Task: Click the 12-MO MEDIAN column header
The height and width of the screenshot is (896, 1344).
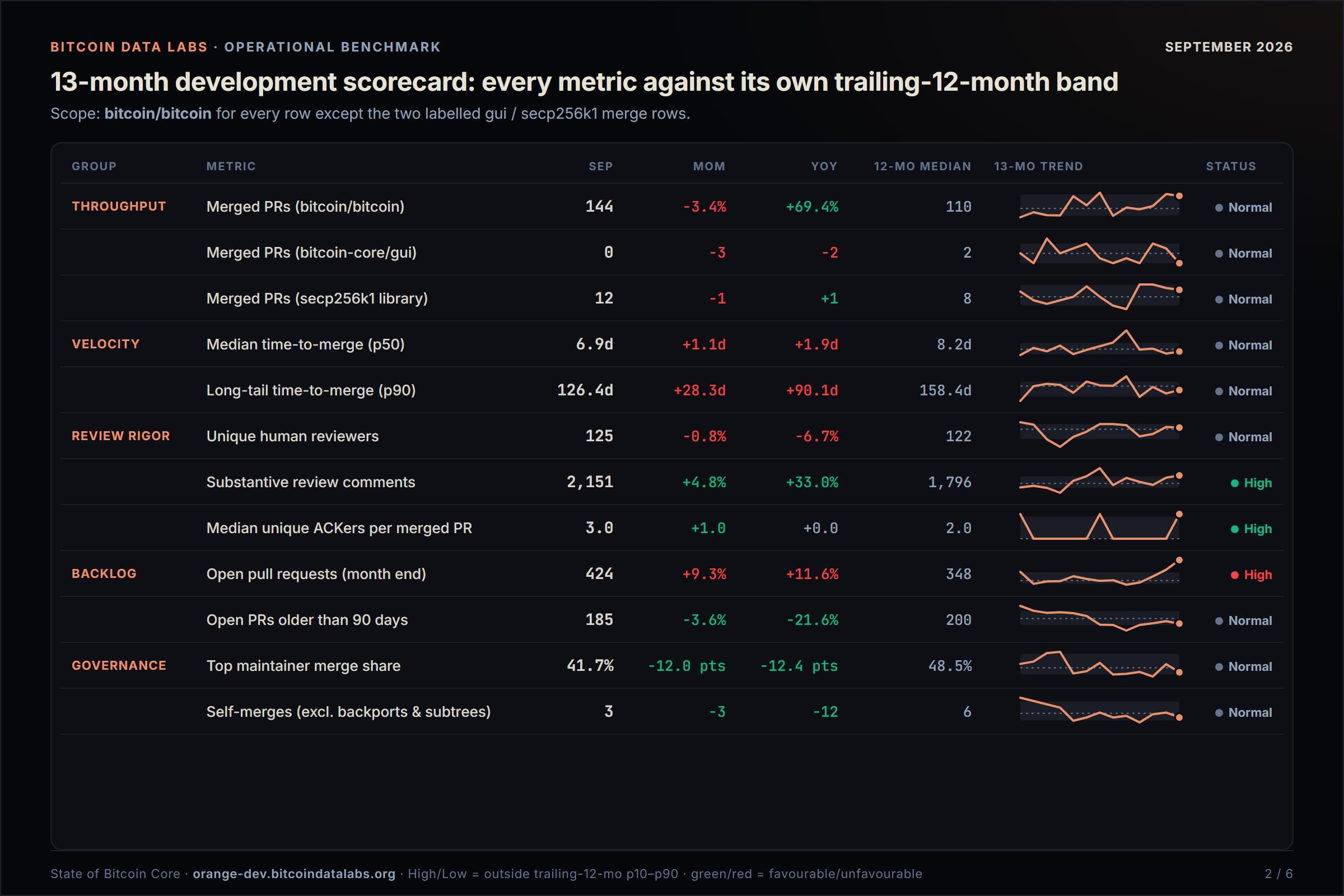Action: [x=922, y=166]
